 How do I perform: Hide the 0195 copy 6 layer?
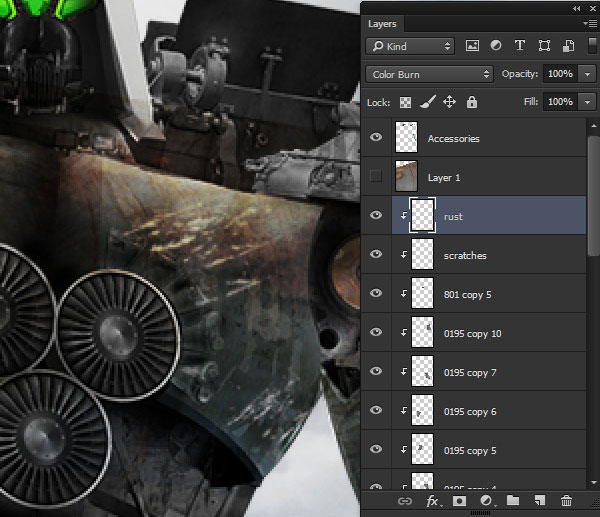click(376, 410)
